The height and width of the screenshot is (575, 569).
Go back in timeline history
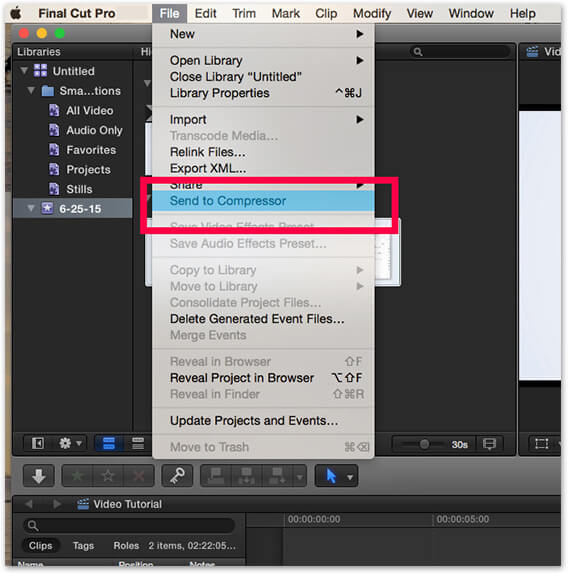tap(29, 504)
